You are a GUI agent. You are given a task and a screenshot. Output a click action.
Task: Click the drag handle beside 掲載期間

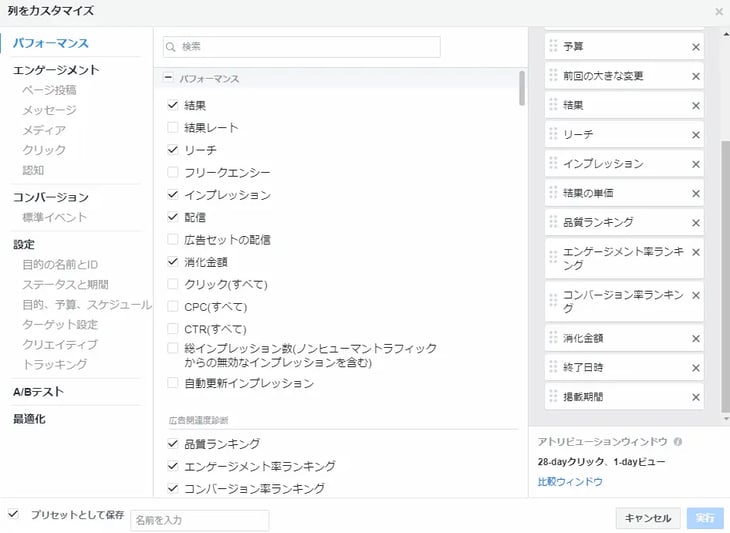click(x=553, y=396)
